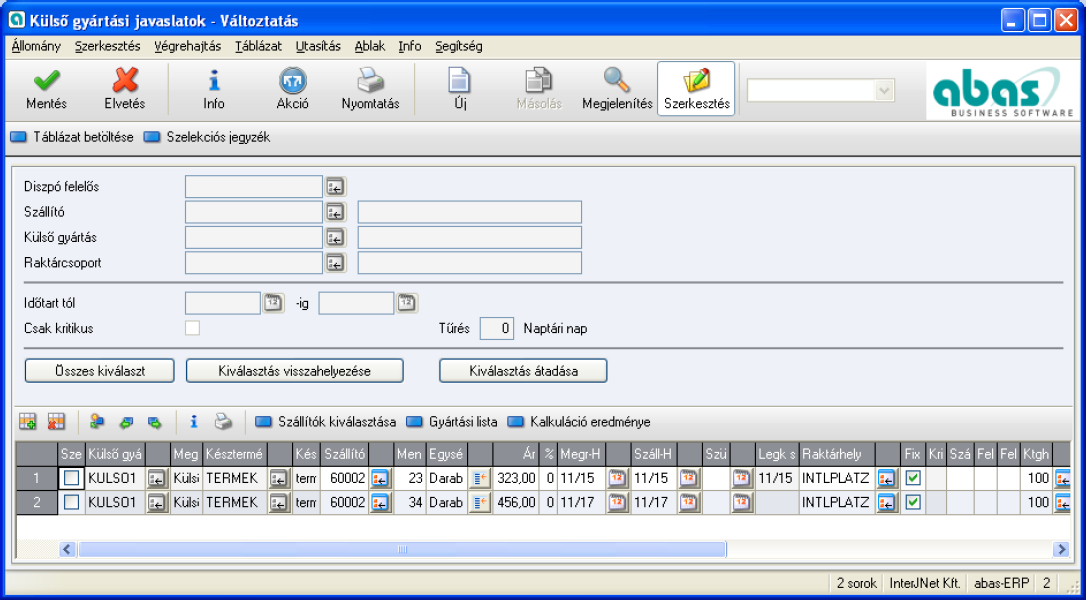The width and height of the screenshot is (1086, 600).
Task: Open the Segítség menu
Action: pyautogui.click(x=459, y=46)
